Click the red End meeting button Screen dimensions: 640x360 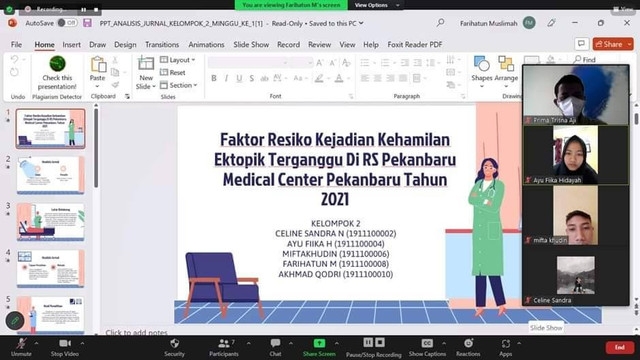620,347
